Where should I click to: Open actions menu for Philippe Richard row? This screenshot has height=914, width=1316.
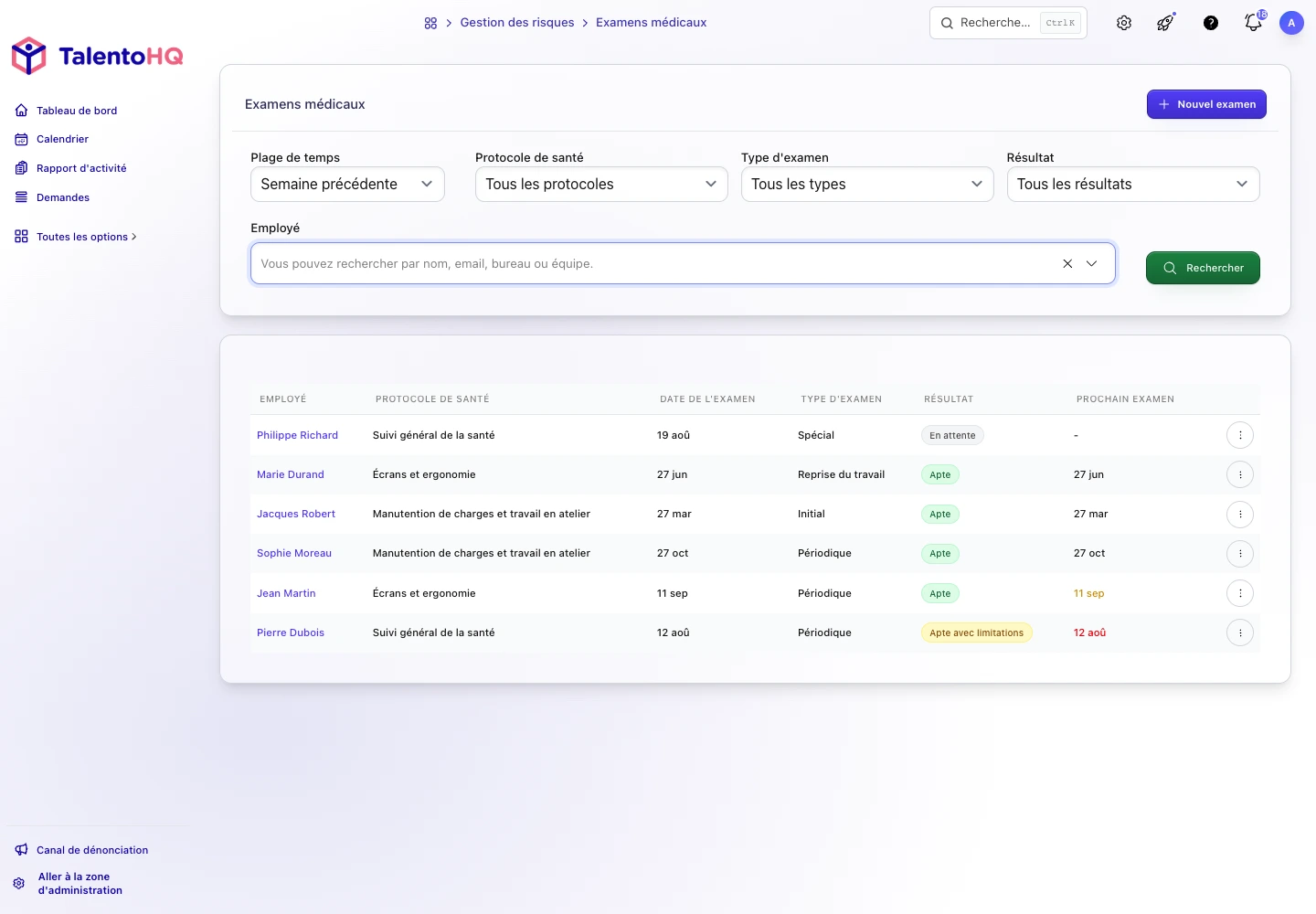pyautogui.click(x=1240, y=435)
